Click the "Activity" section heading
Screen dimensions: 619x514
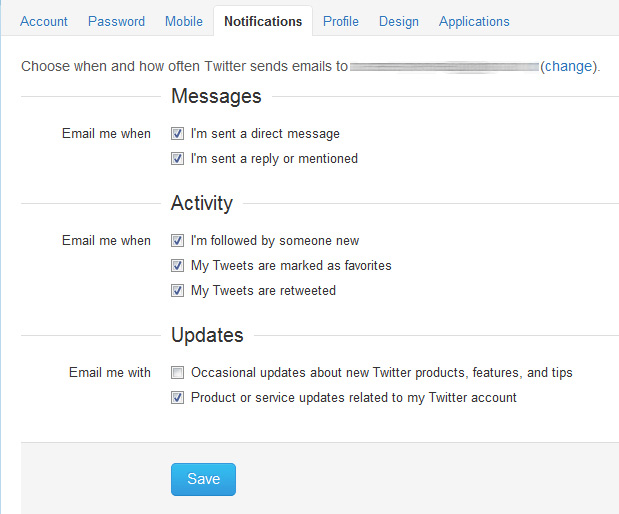(202, 203)
